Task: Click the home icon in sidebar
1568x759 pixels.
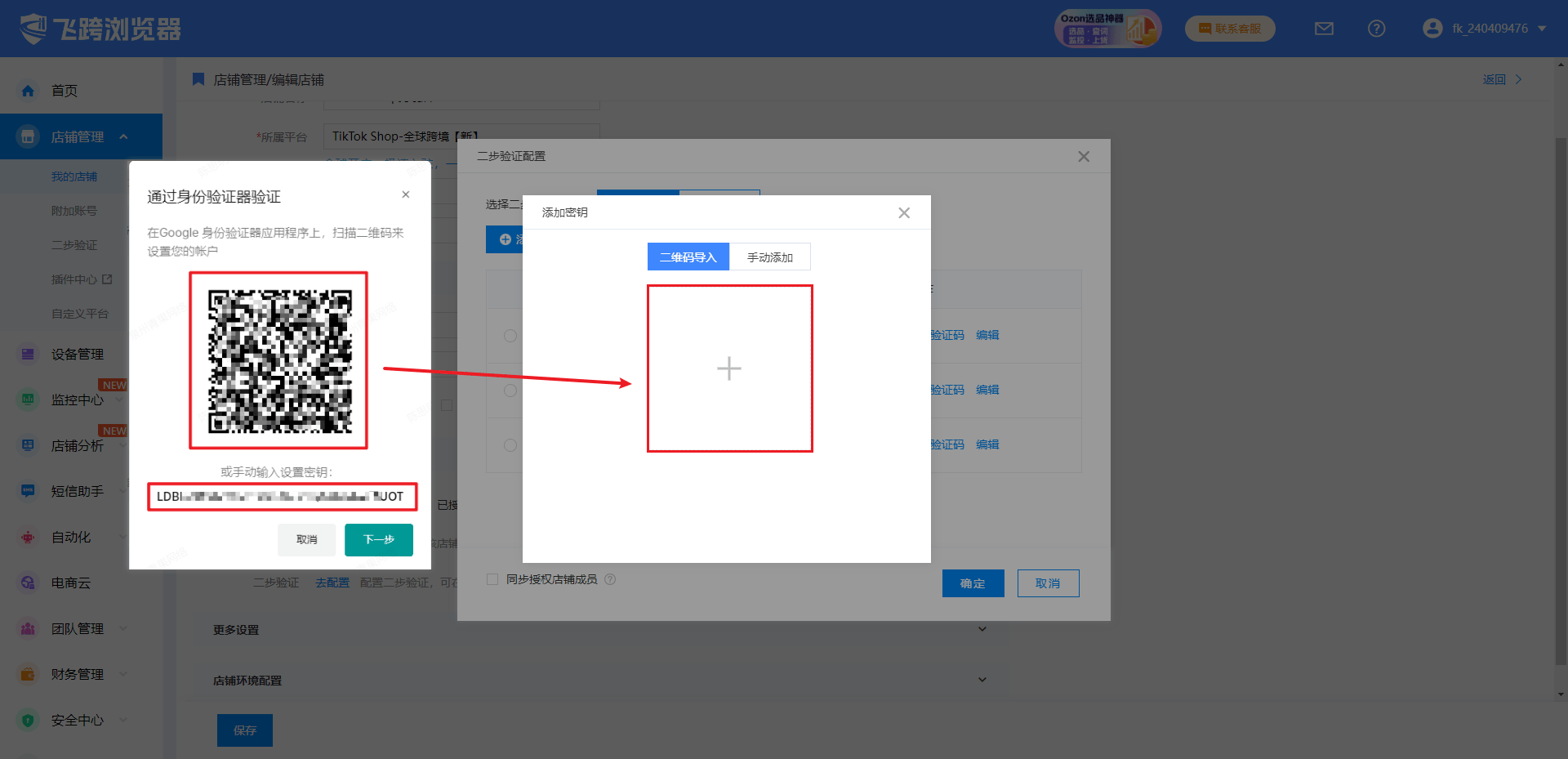Action: point(28,91)
